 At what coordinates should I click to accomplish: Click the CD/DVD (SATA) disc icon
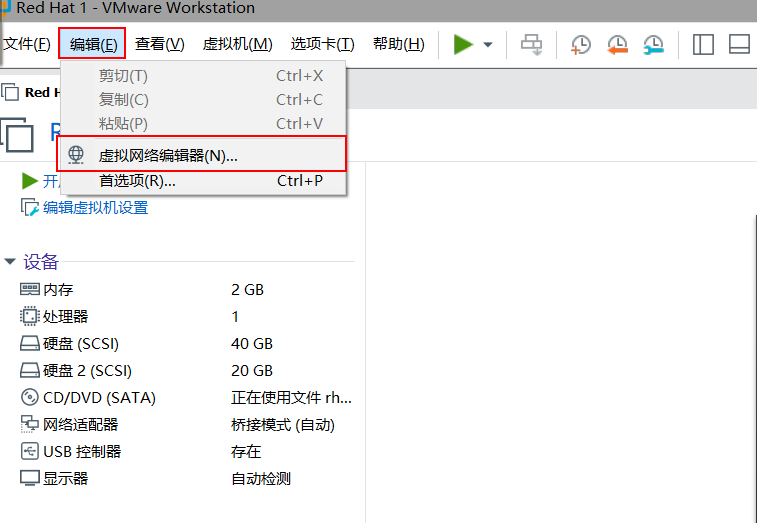tap(29, 397)
